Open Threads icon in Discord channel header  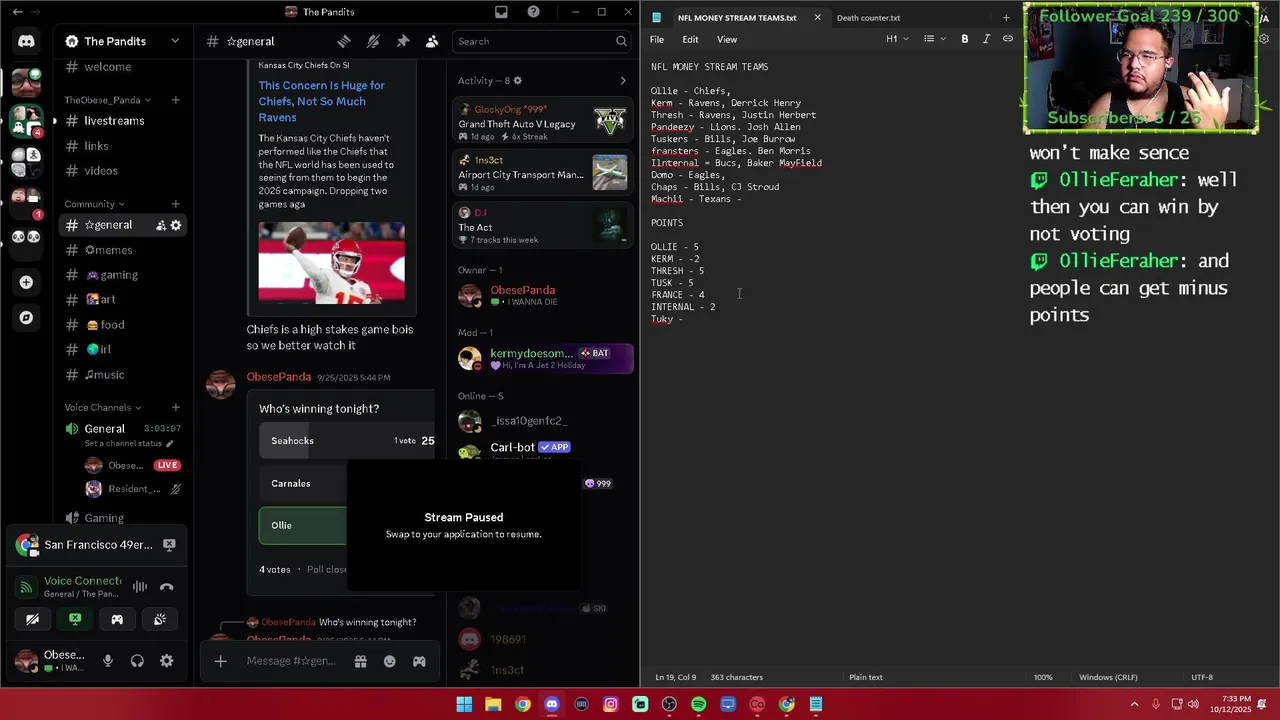pos(344,41)
